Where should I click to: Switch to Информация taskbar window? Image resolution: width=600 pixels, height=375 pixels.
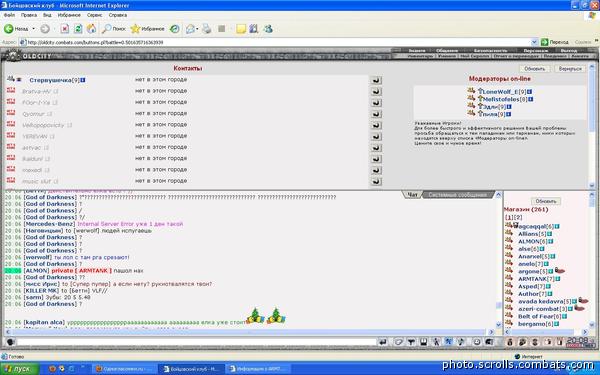pyautogui.click(x=258, y=369)
